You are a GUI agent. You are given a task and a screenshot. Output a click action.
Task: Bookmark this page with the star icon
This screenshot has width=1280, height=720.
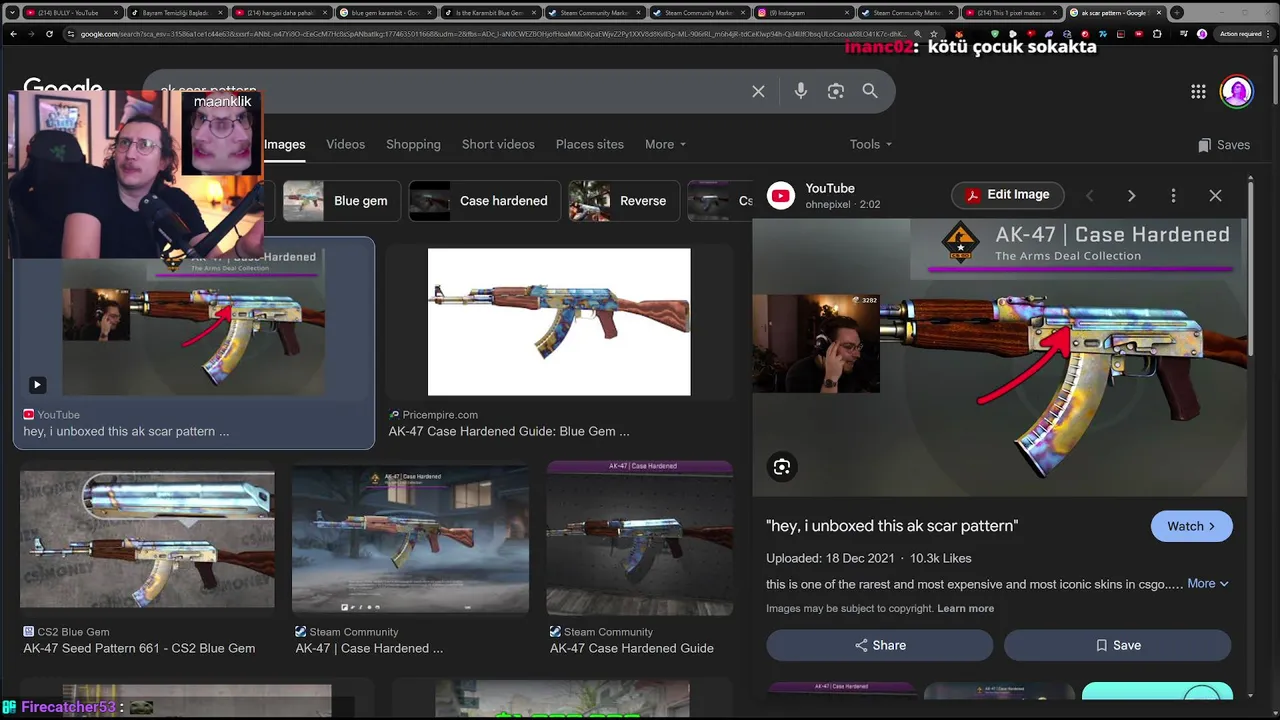(x=933, y=34)
